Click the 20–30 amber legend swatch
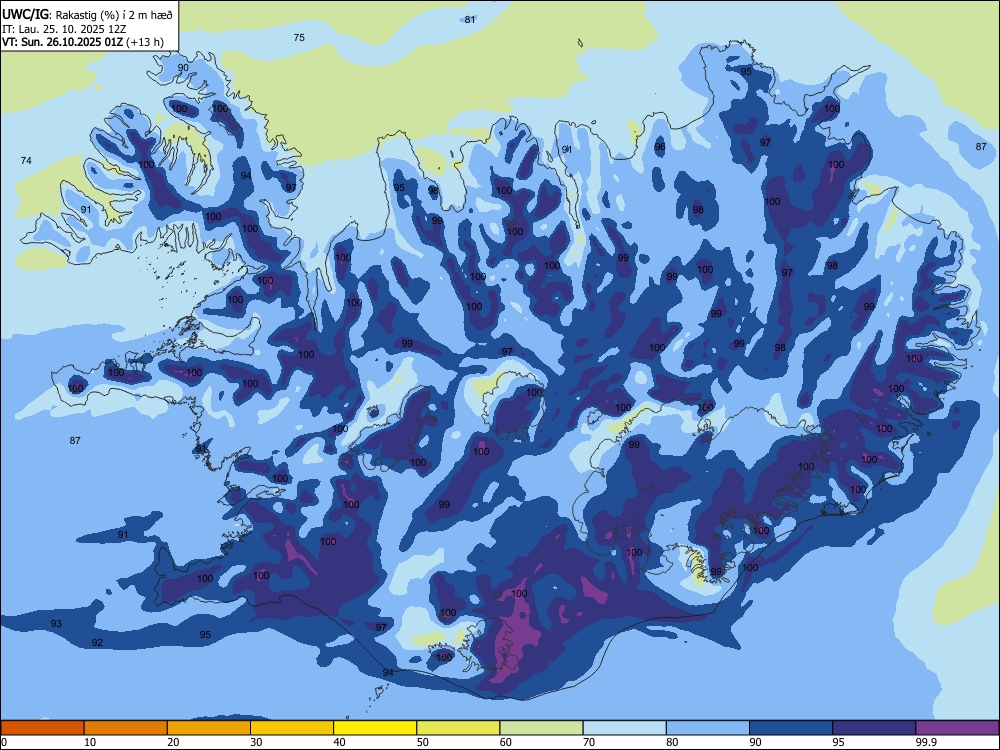The width and height of the screenshot is (1000, 750). point(209,728)
